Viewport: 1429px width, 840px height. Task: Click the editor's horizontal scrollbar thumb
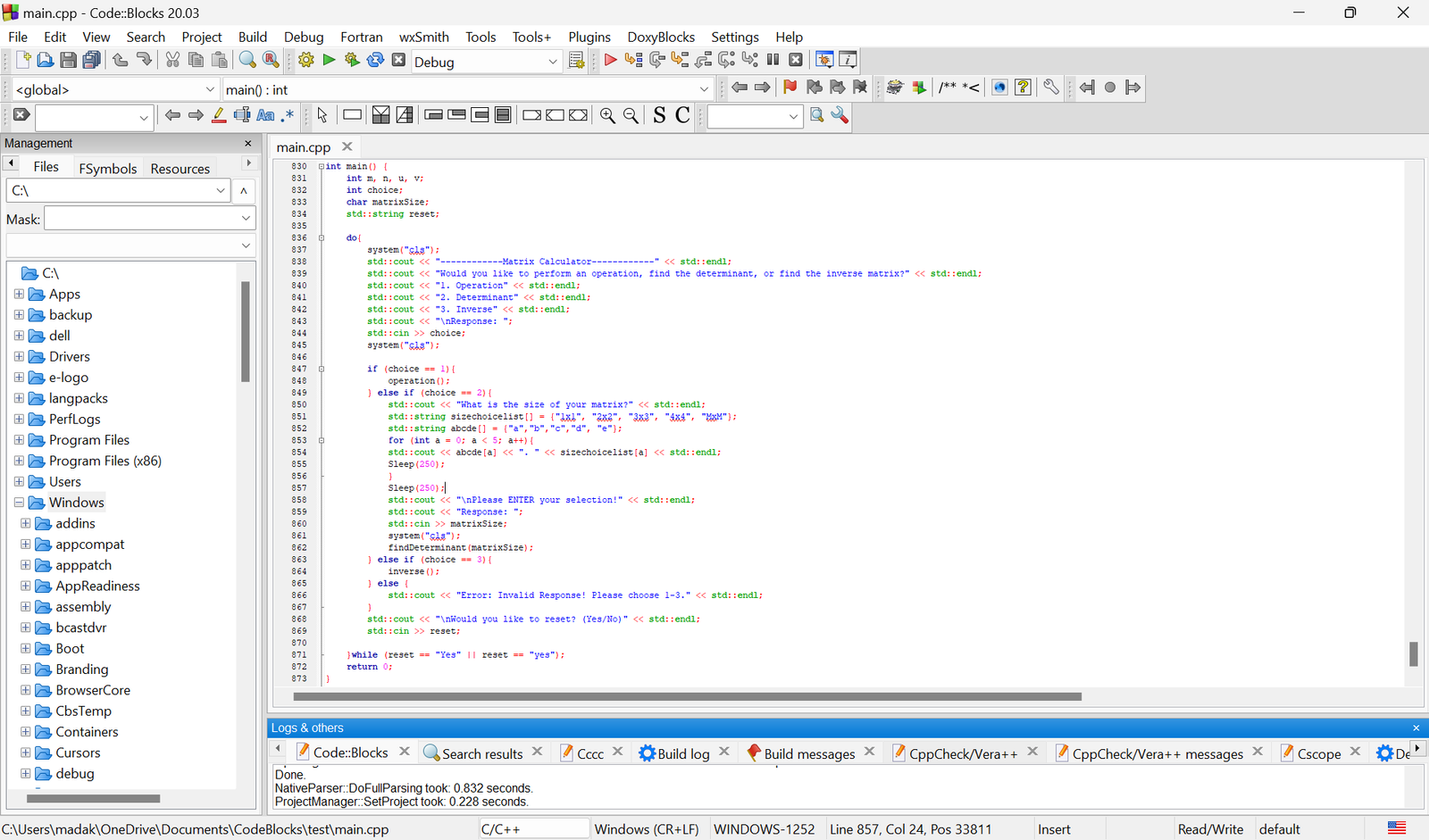(x=687, y=696)
